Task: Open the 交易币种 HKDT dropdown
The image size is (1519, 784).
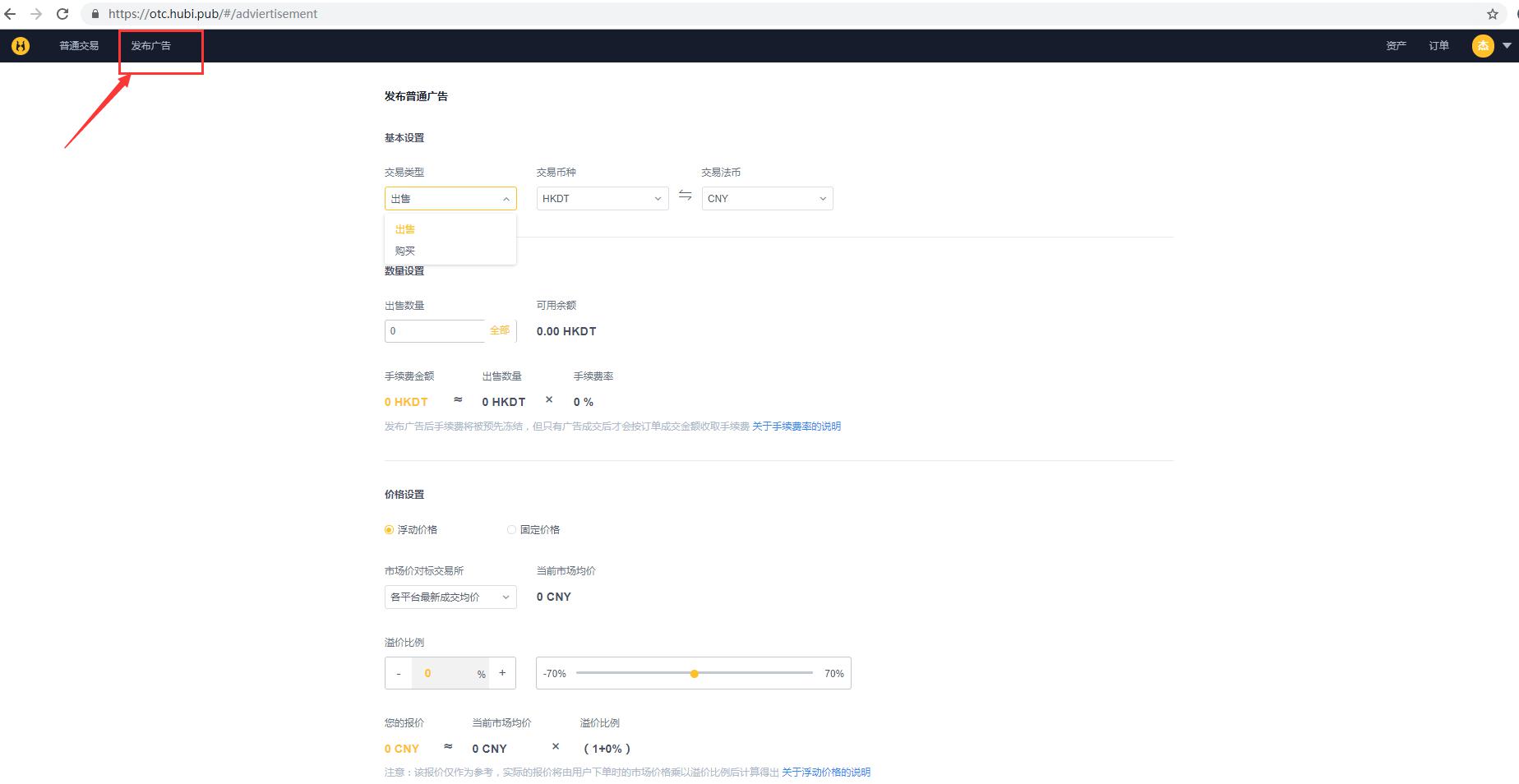Action: [x=603, y=199]
